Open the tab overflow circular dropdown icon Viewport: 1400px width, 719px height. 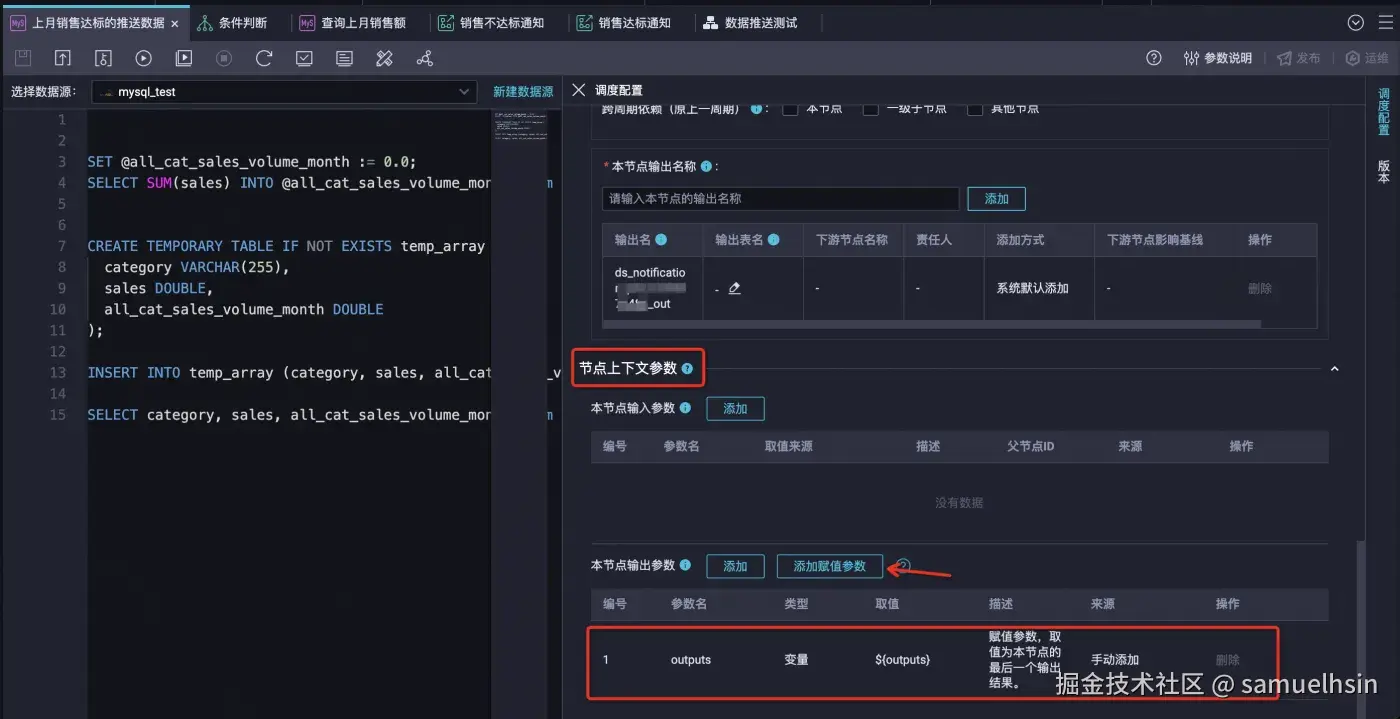(x=1356, y=22)
